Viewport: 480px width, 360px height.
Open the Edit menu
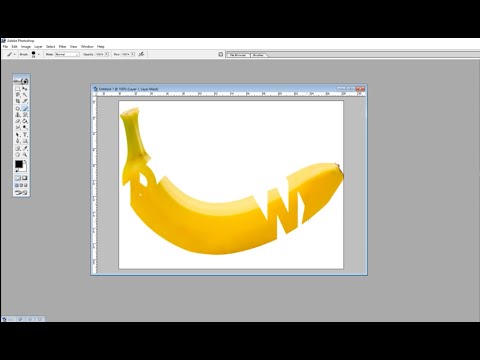pos(15,47)
